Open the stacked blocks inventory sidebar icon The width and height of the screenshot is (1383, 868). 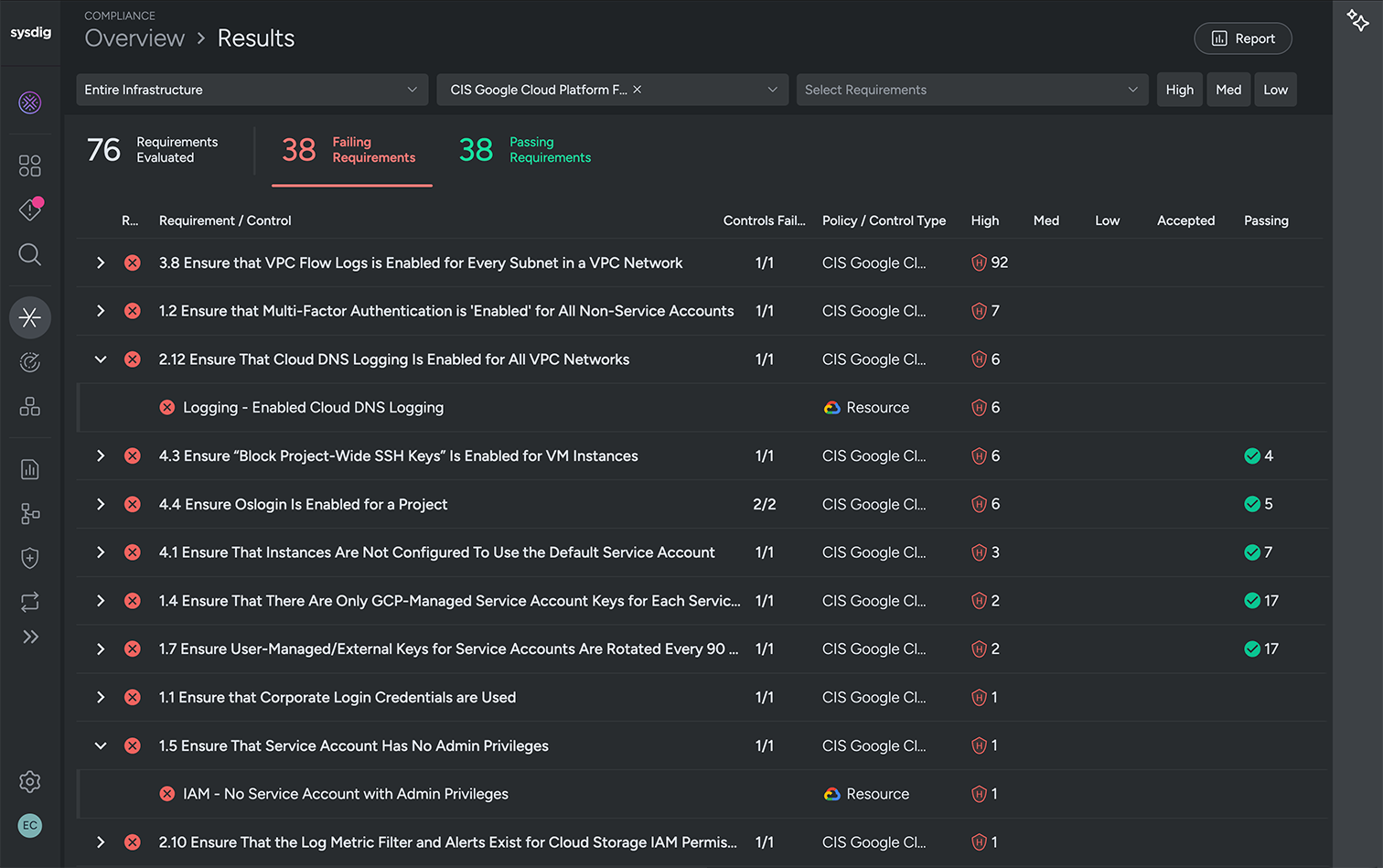click(x=30, y=406)
